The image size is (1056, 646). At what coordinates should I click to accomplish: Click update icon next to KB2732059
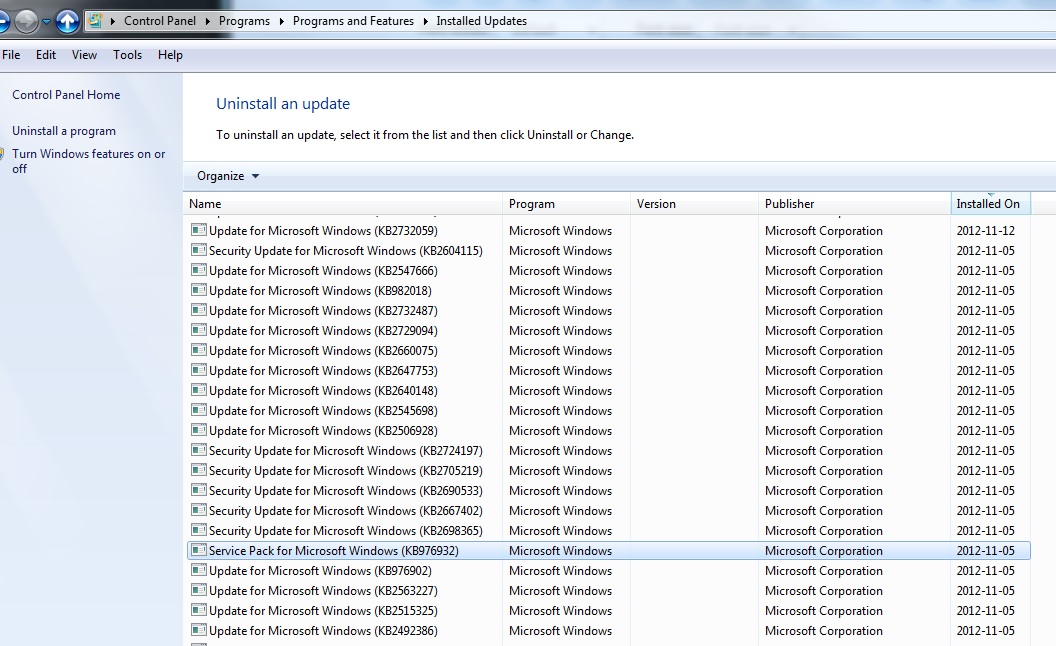click(x=198, y=231)
